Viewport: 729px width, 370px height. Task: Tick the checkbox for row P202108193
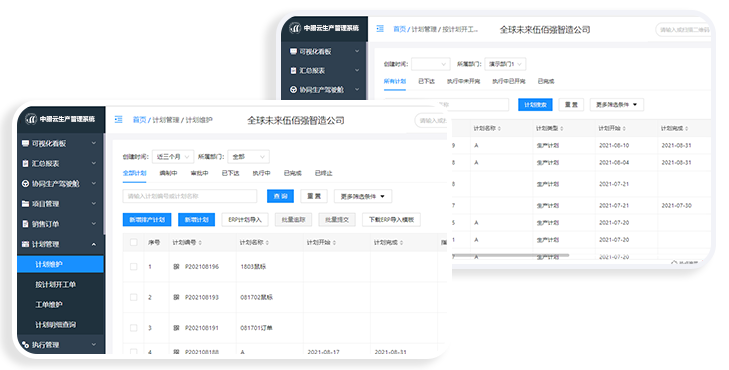coord(133,297)
